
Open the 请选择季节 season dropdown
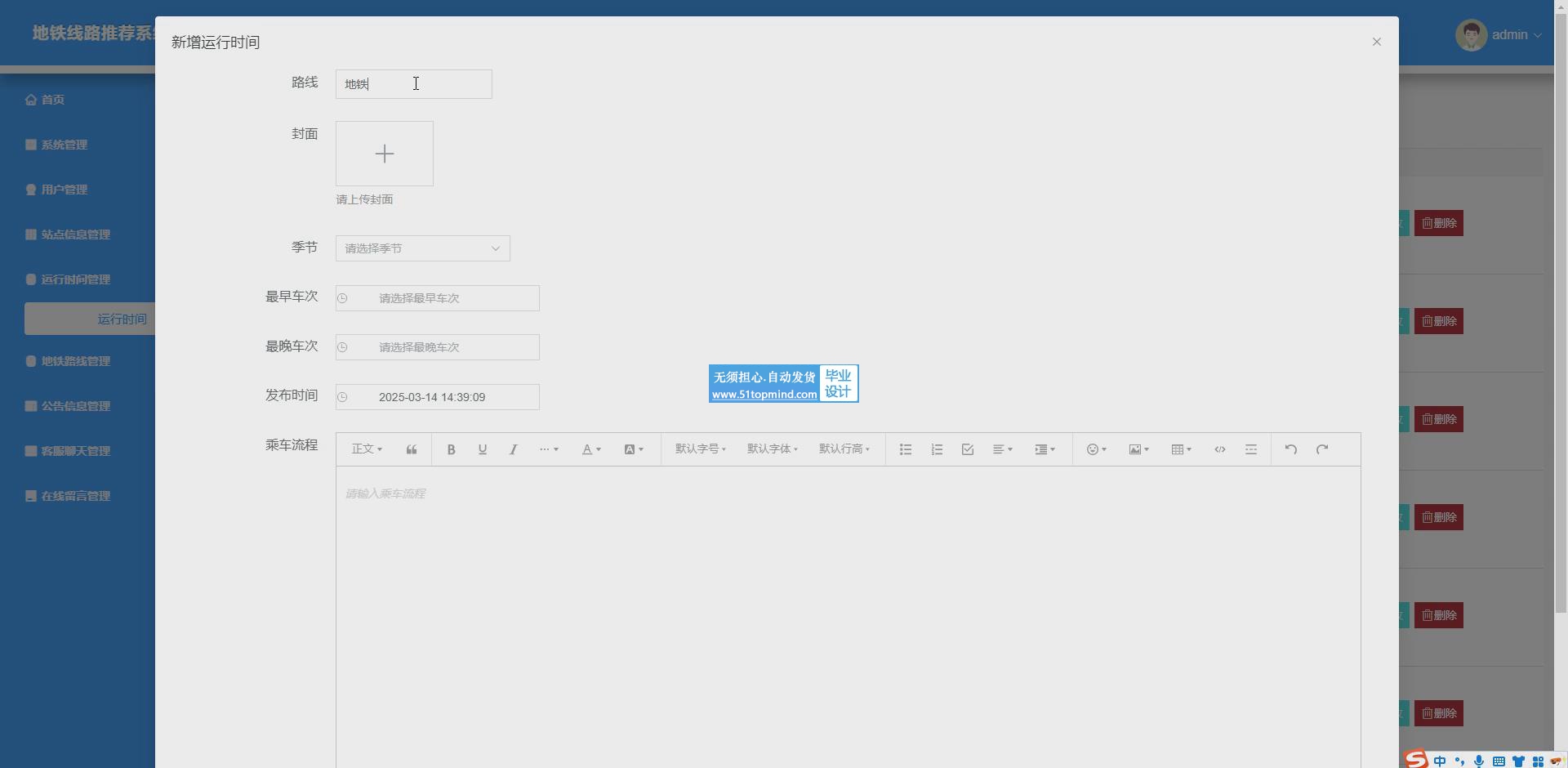(422, 248)
